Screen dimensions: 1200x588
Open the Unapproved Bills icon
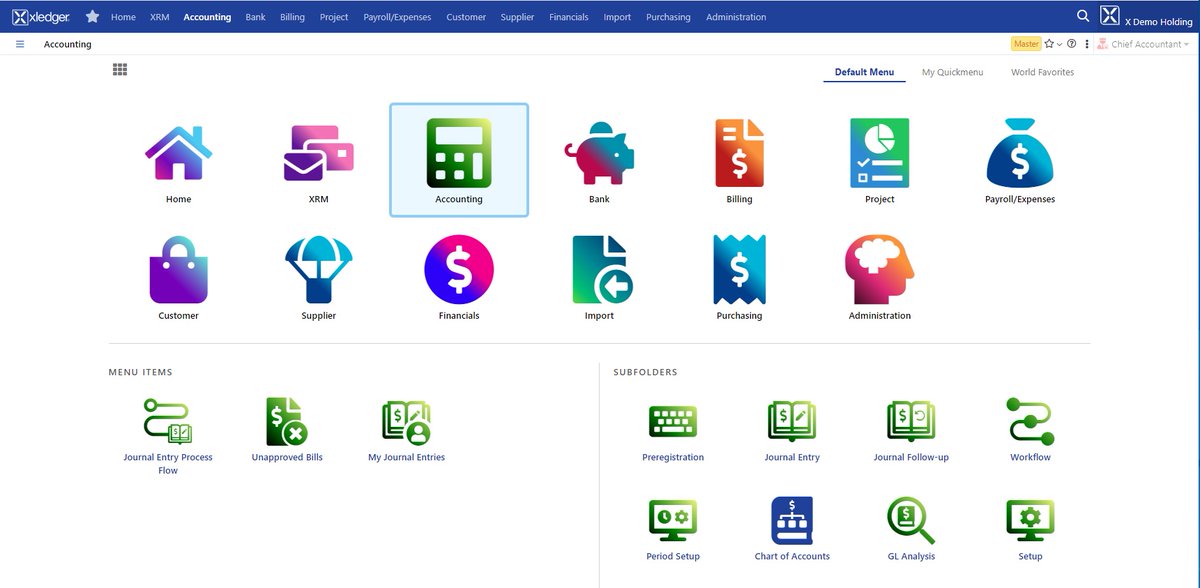[286, 421]
